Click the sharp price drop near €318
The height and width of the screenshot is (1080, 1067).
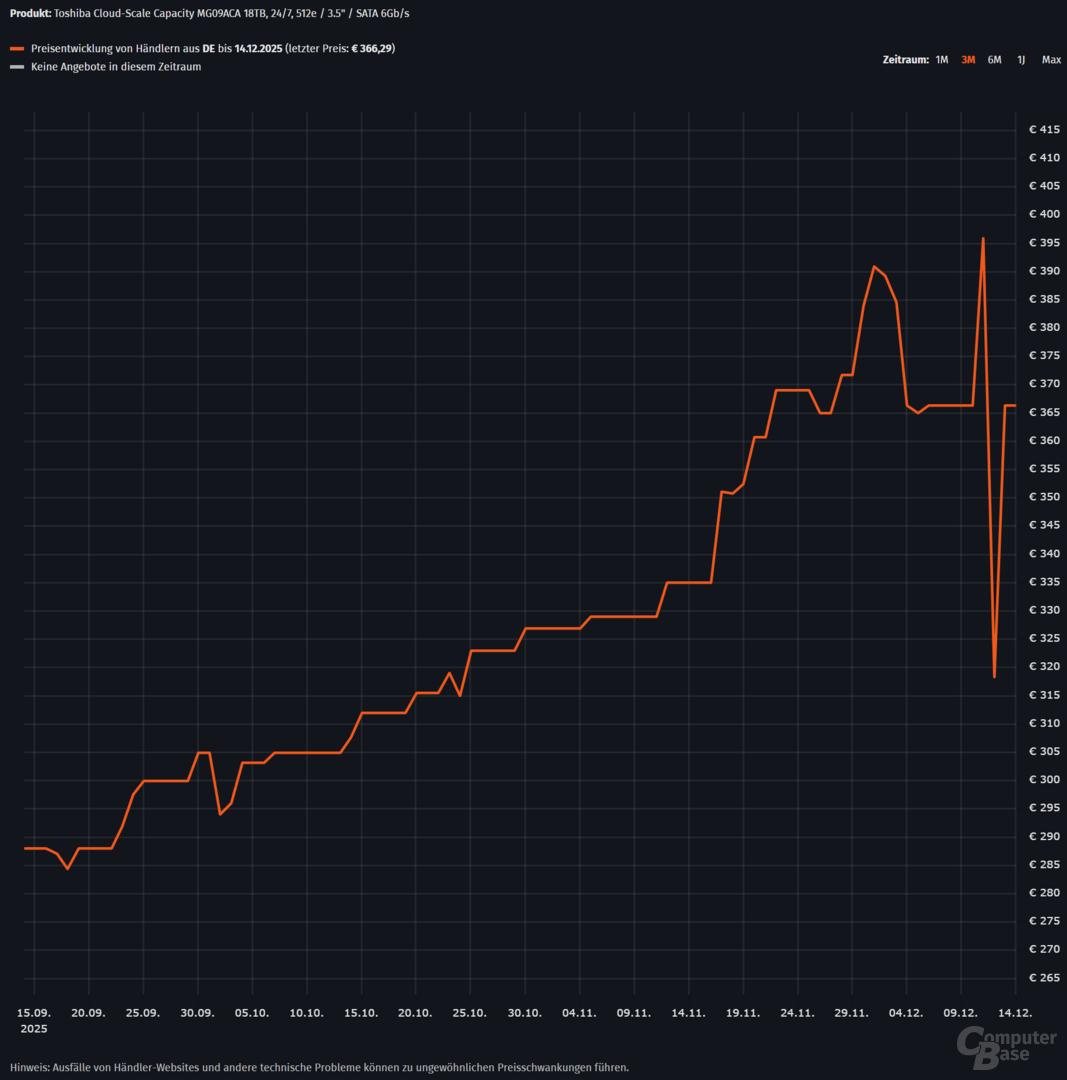click(994, 677)
